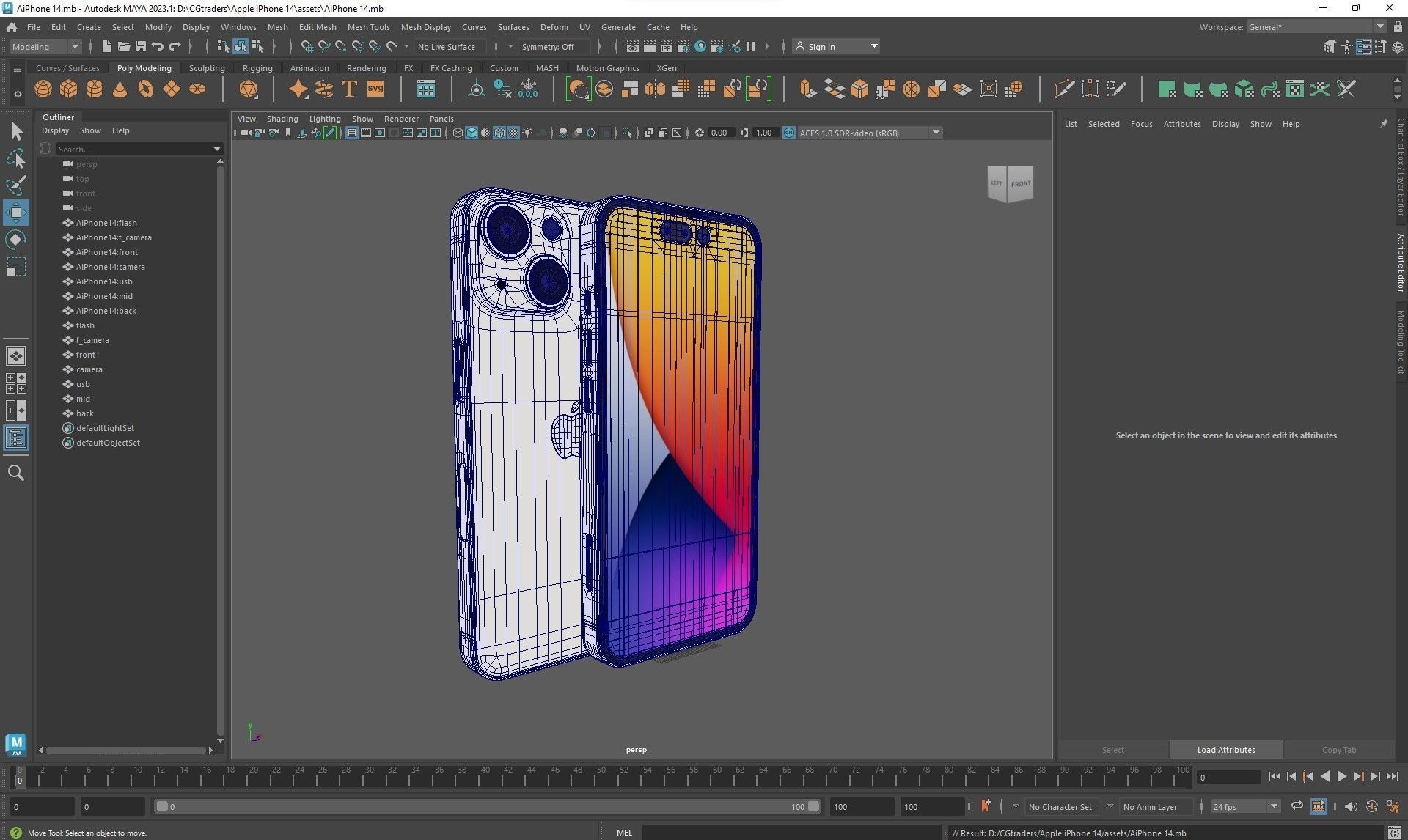
Task: Open the viewport Shading menu
Action: pos(282,119)
